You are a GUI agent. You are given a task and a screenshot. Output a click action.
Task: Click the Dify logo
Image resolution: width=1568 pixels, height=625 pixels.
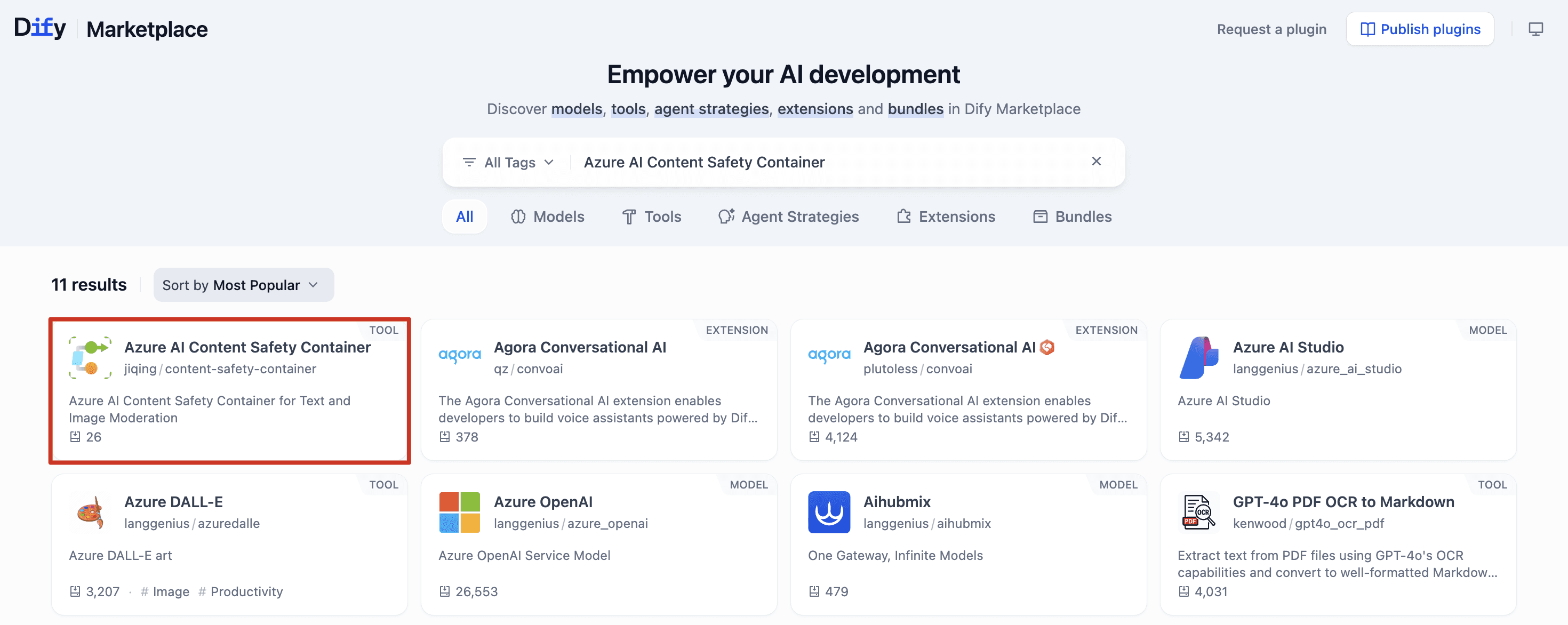(40, 28)
